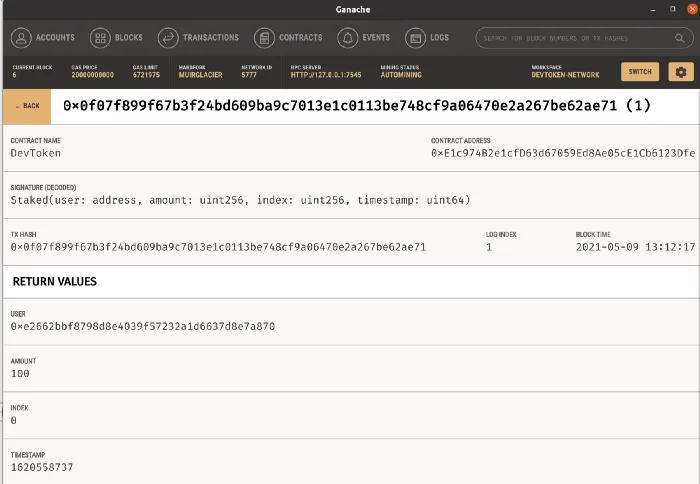Image resolution: width=700 pixels, height=484 pixels.
Task: Open settings with the gear icon
Action: click(681, 72)
